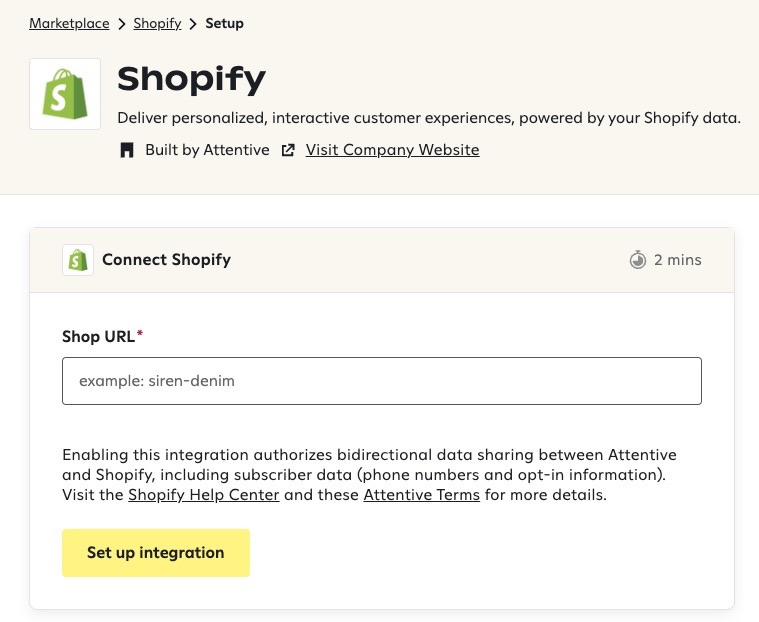759x622 pixels.
Task: Click the Built by Attentive bookmark icon
Action: click(x=127, y=150)
